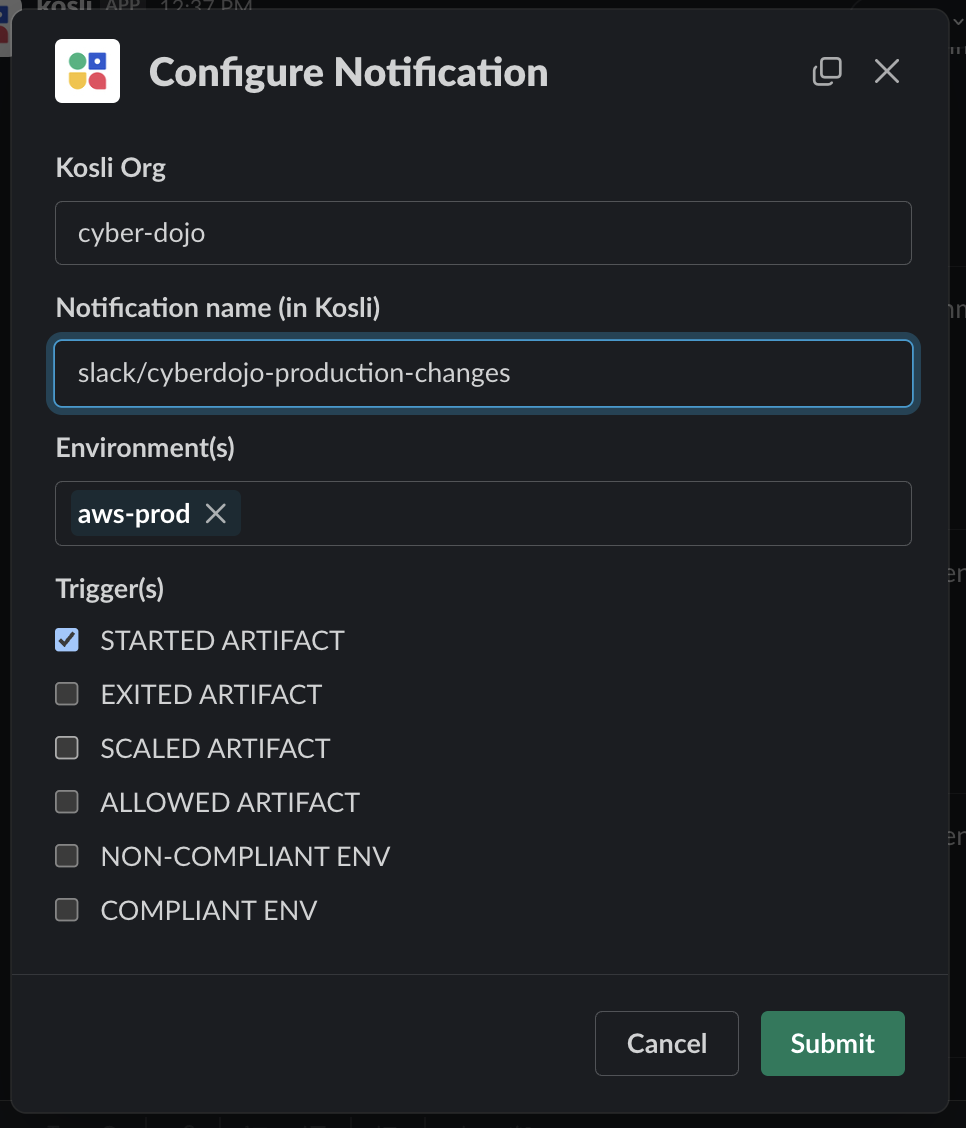The width and height of the screenshot is (966, 1128).
Task: Click the Kosli Org input field
Action: coord(483,233)
